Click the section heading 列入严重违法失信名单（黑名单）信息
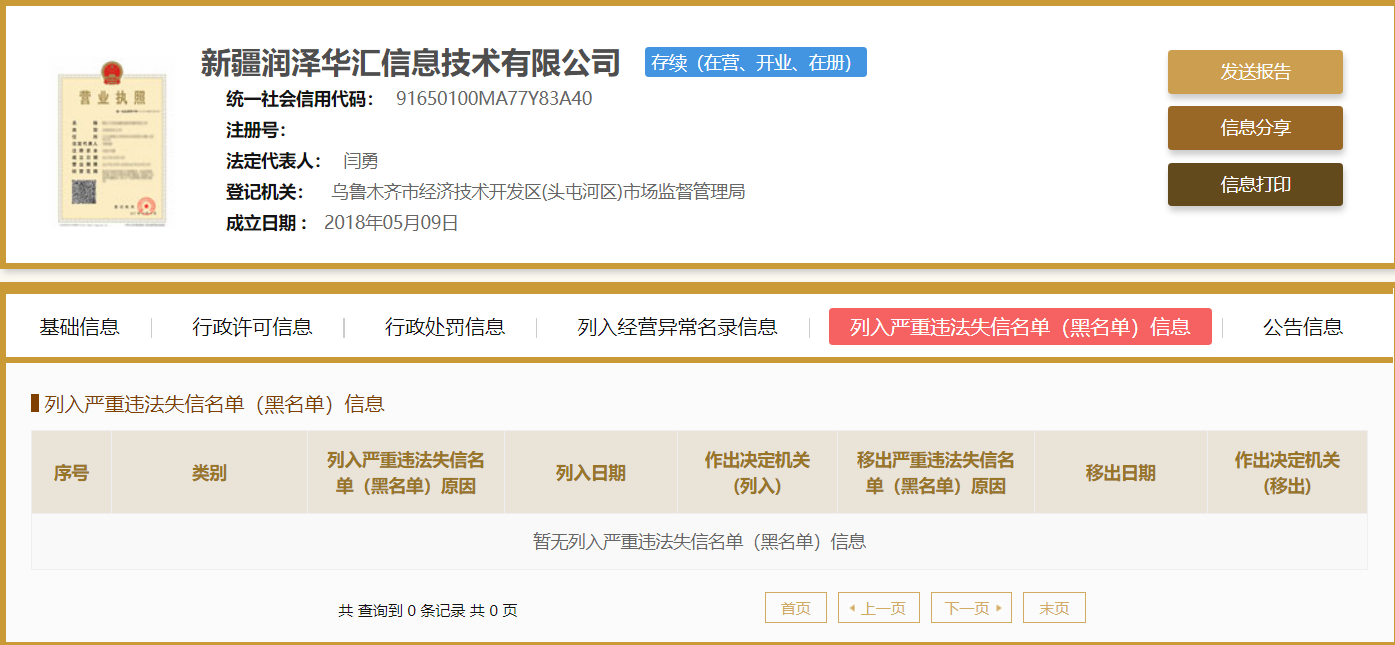 coord(214,404)
